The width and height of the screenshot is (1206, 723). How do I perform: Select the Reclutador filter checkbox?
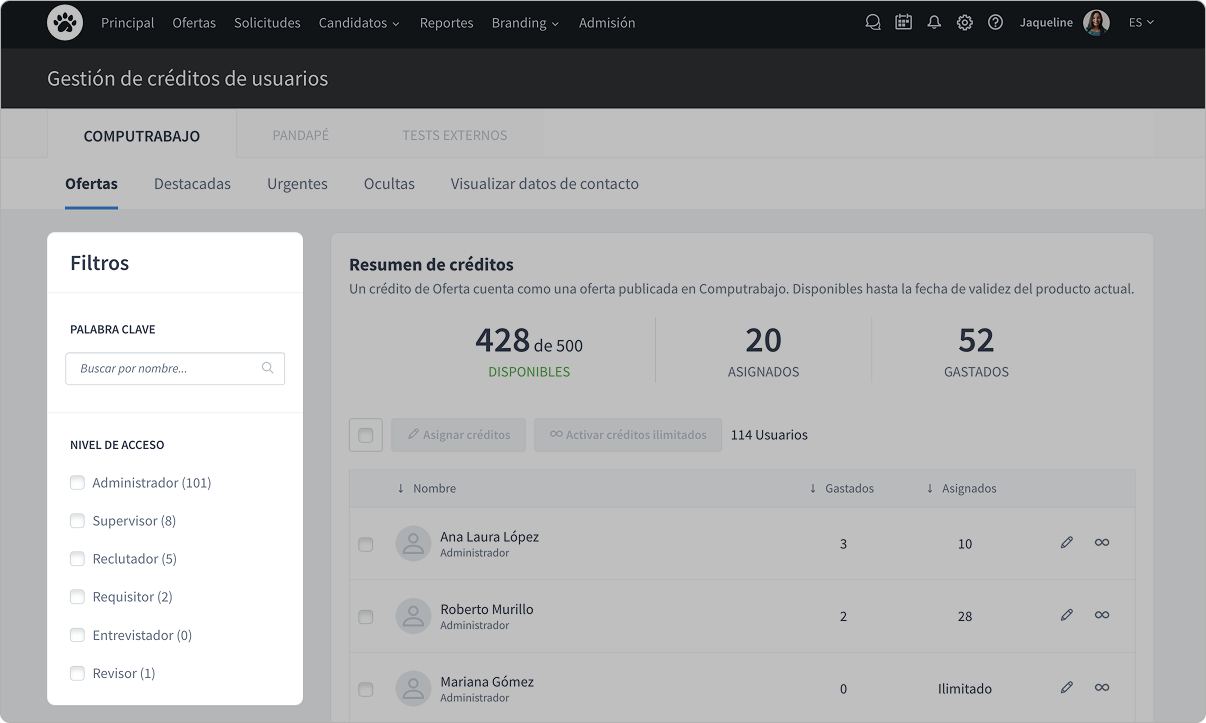tap(77, 558)
